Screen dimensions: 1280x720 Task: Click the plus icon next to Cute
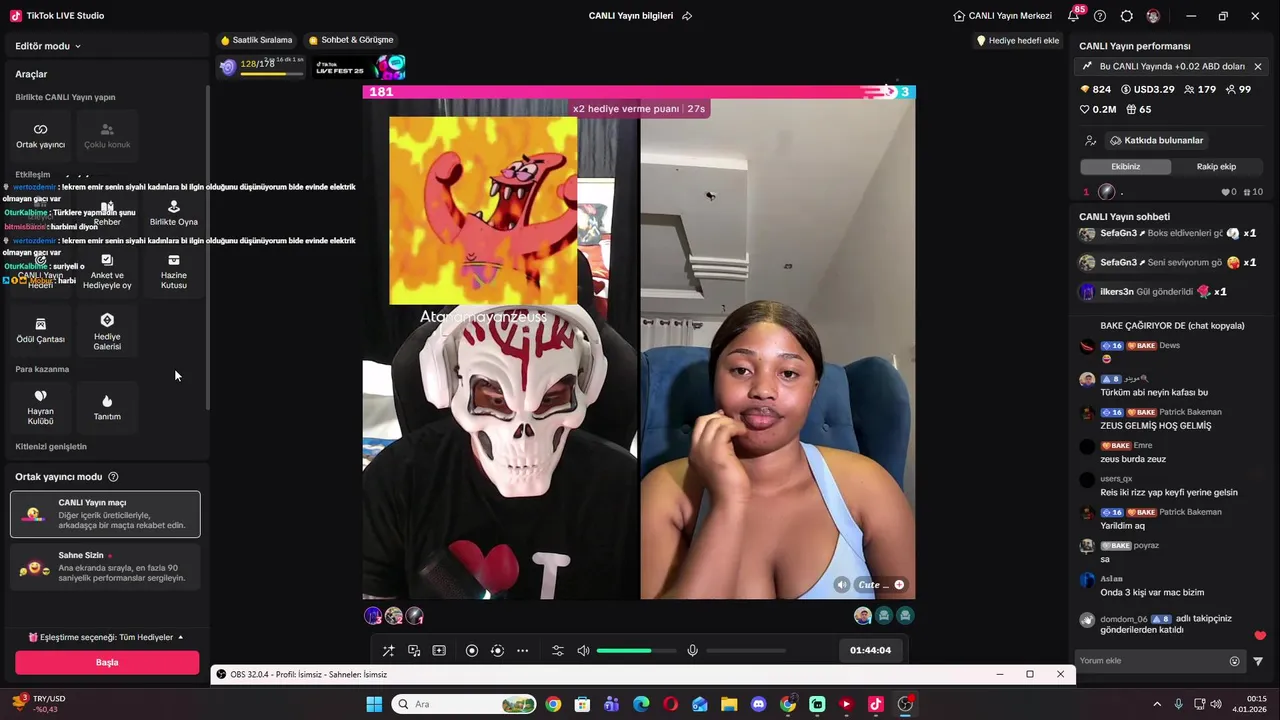(x=899, y=585)
